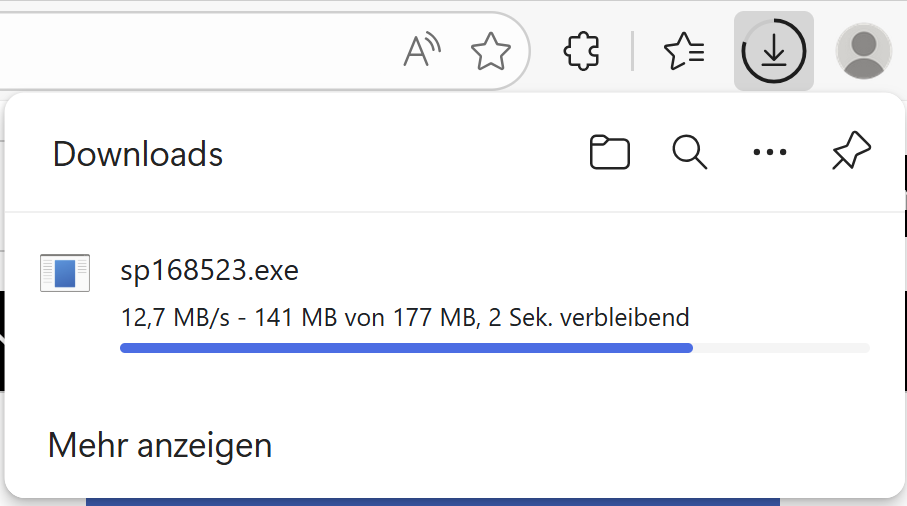
Task: Focus the browser address bar
Action: tap(200, 51)
